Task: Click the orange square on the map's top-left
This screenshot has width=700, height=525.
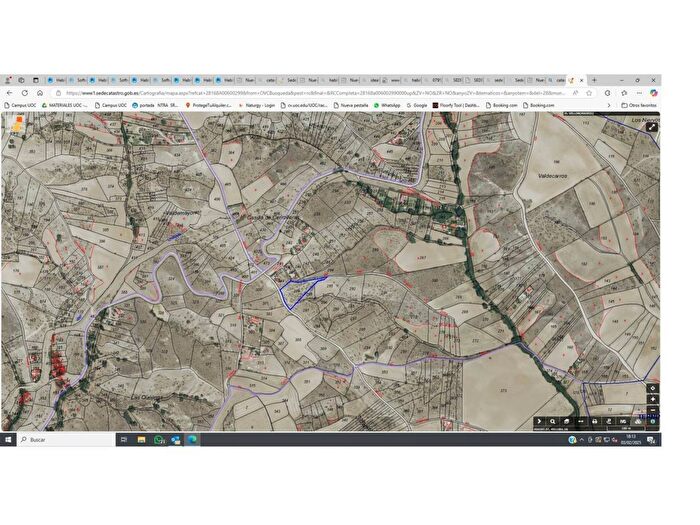Action: [x=19, y=119]
